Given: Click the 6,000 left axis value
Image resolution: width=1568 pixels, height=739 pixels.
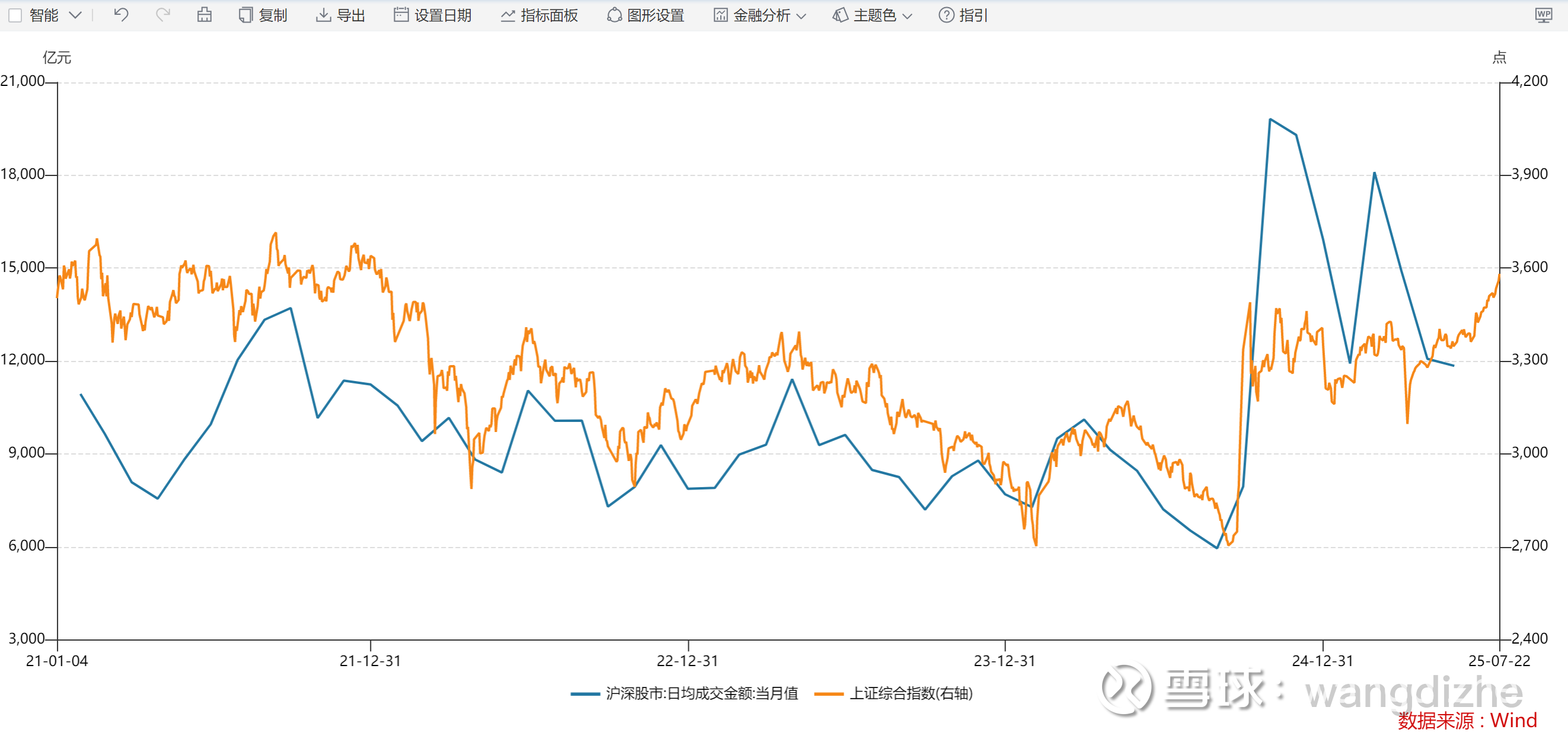Looking at the screenshot, I should coord(27,546).
